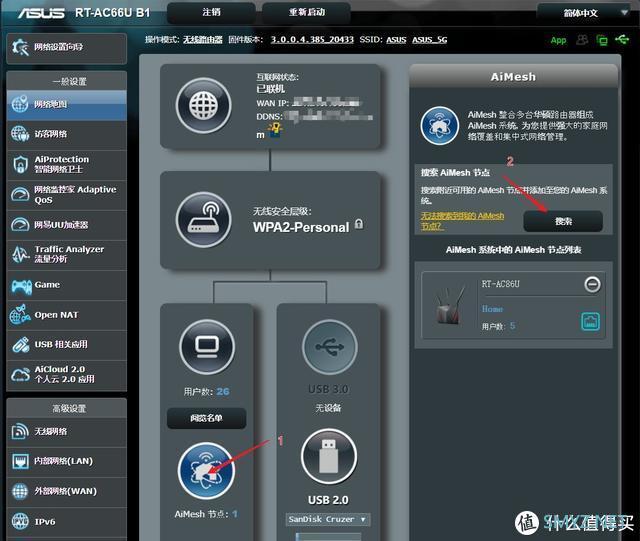The width and height of the screenshot is (640, 541).
Task: Open AiCloud 2.0 cloud icon
Action: pyautogui.click(x=20, y=374)
